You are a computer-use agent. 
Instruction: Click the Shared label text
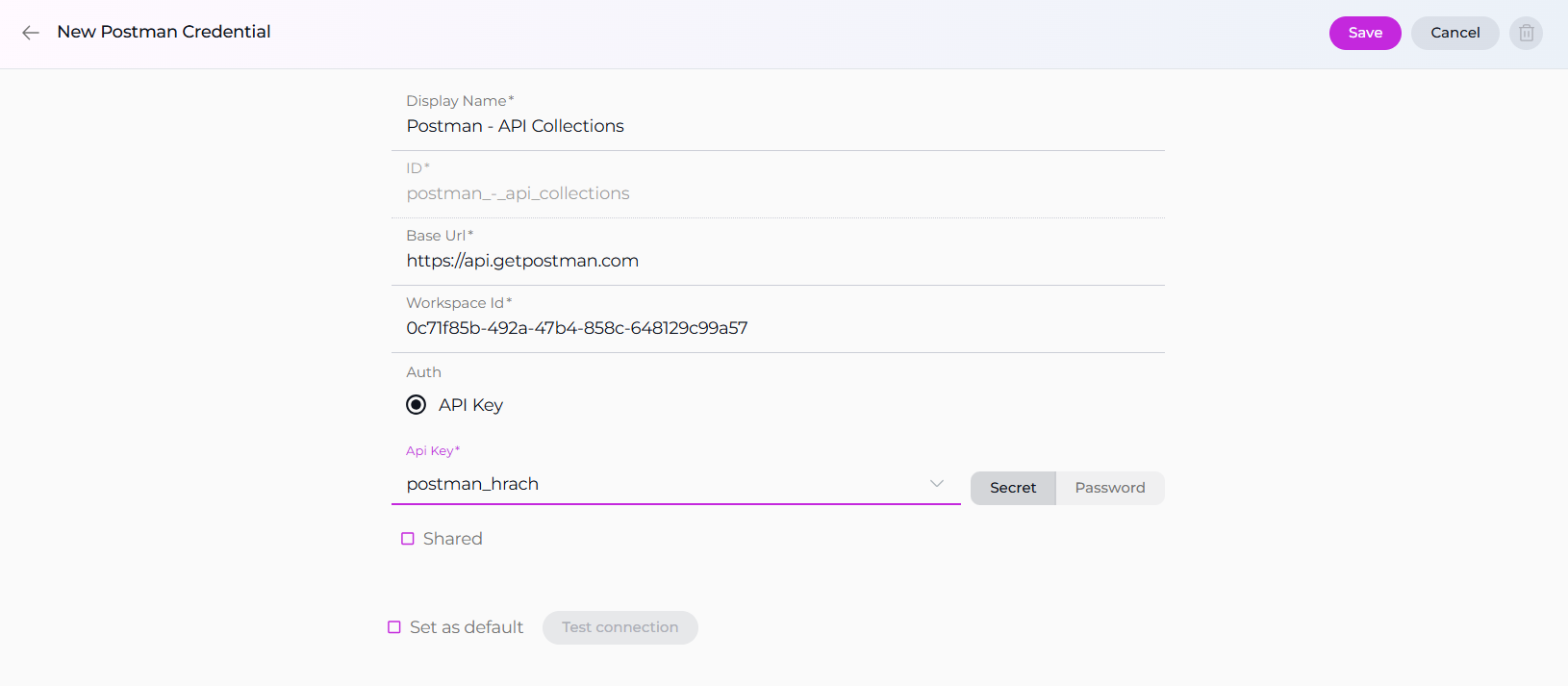(x=452, y=539)
